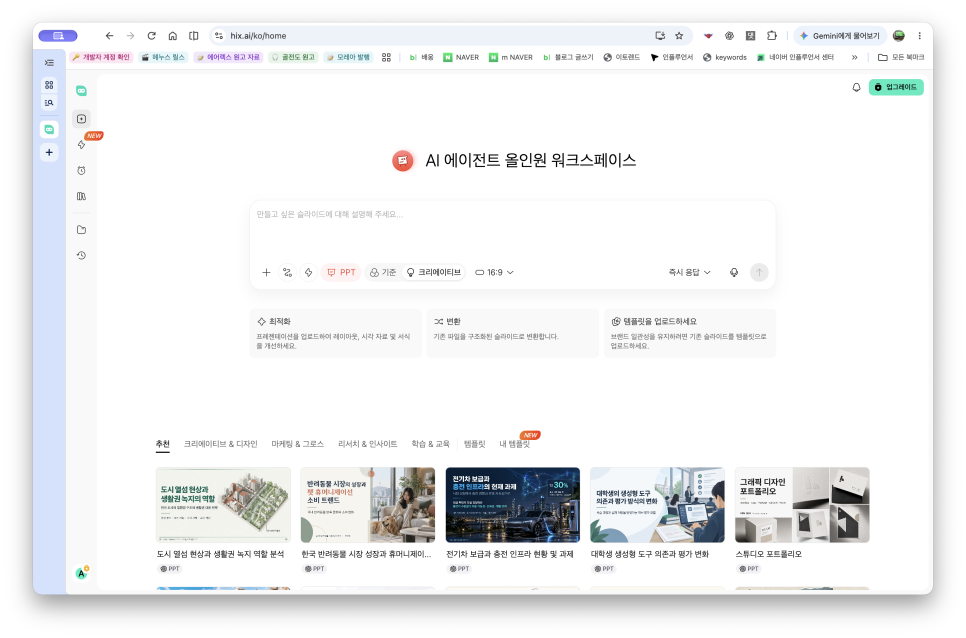Collapse the browser side panel list icon
Screen dimensions: 966x638
49,63
